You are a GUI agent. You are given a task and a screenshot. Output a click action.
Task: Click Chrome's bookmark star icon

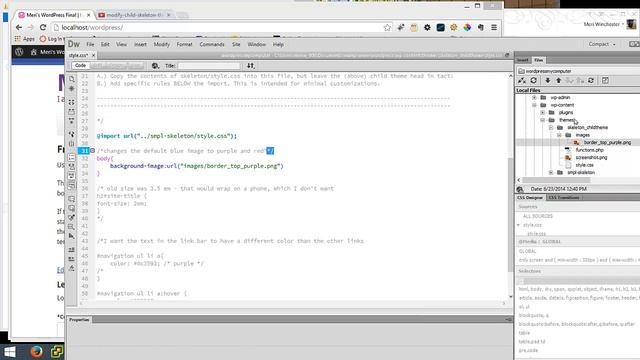(x=387, y=27)
